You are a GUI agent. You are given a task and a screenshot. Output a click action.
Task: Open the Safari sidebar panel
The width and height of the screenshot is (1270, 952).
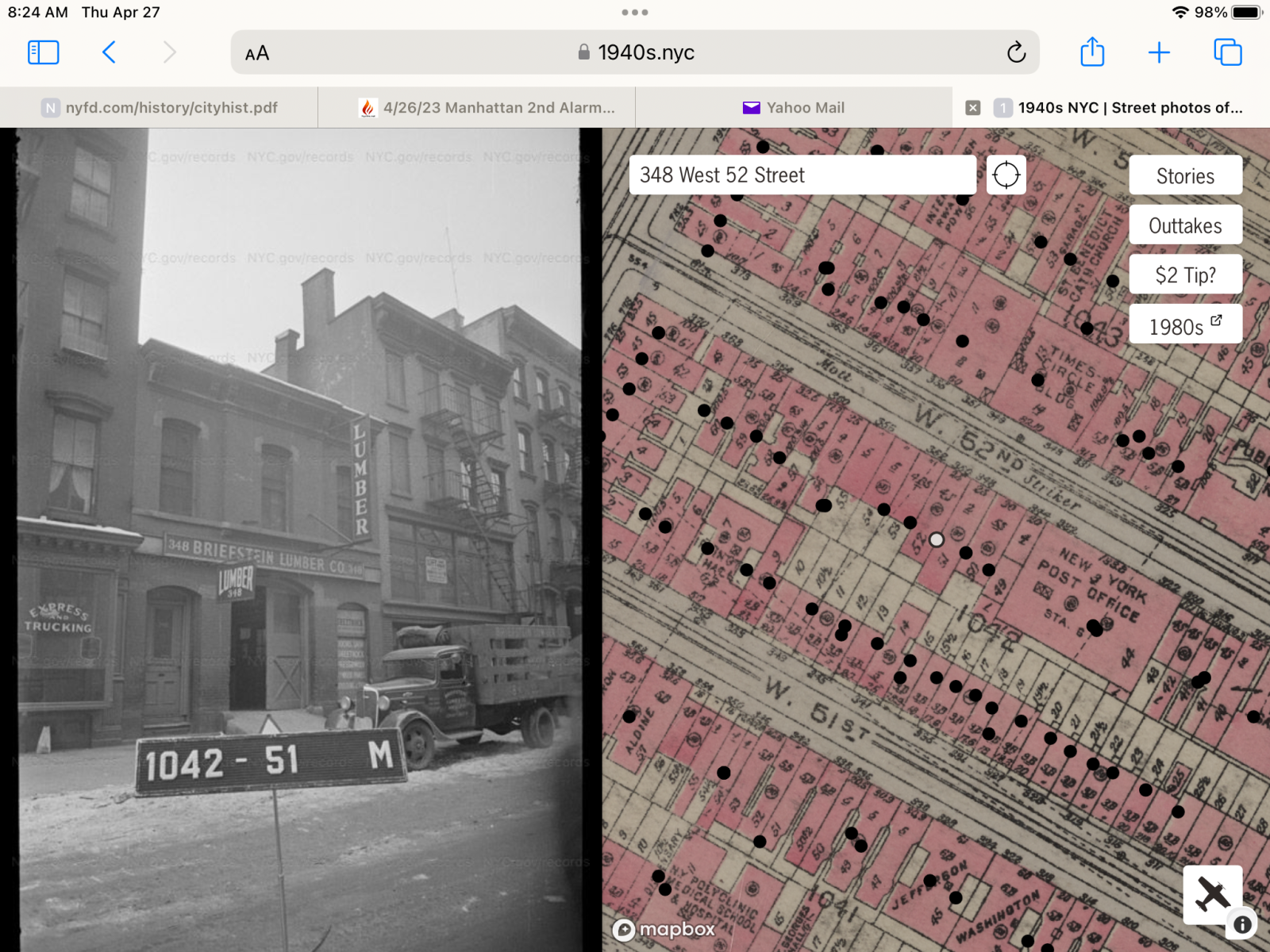coord(44,52)
